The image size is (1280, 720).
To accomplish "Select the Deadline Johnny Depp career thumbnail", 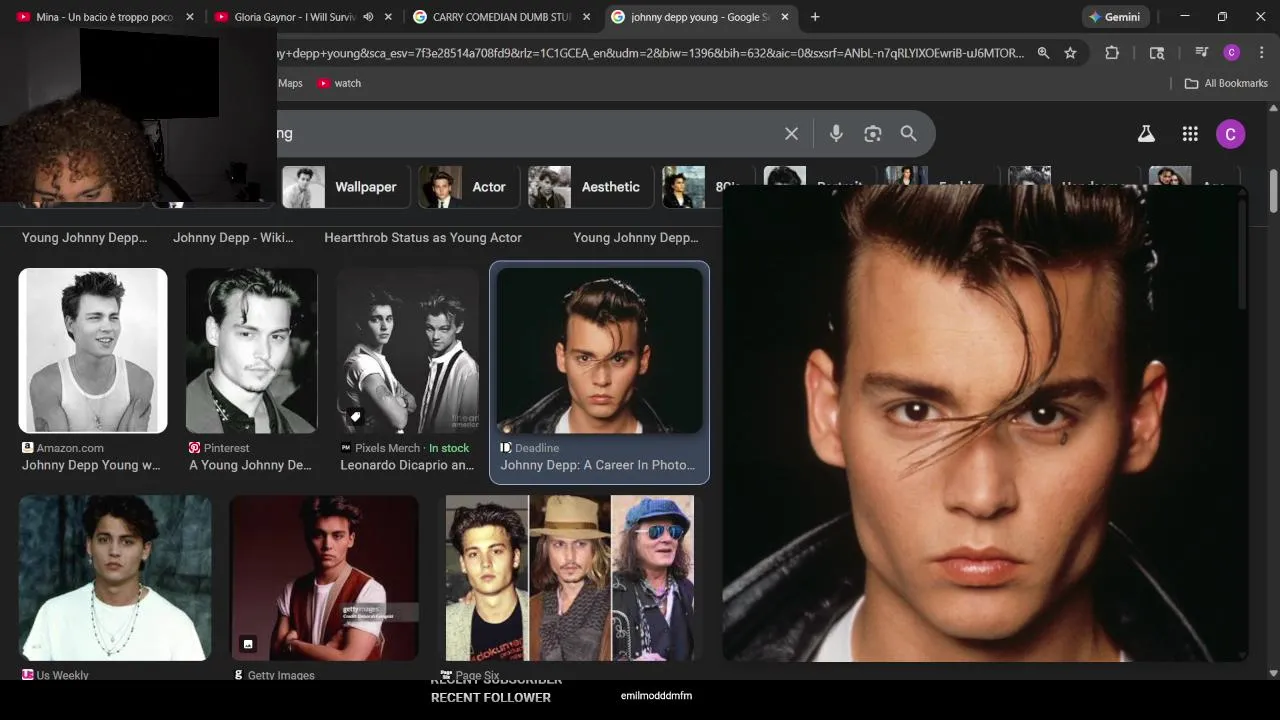I will point(599,350).
